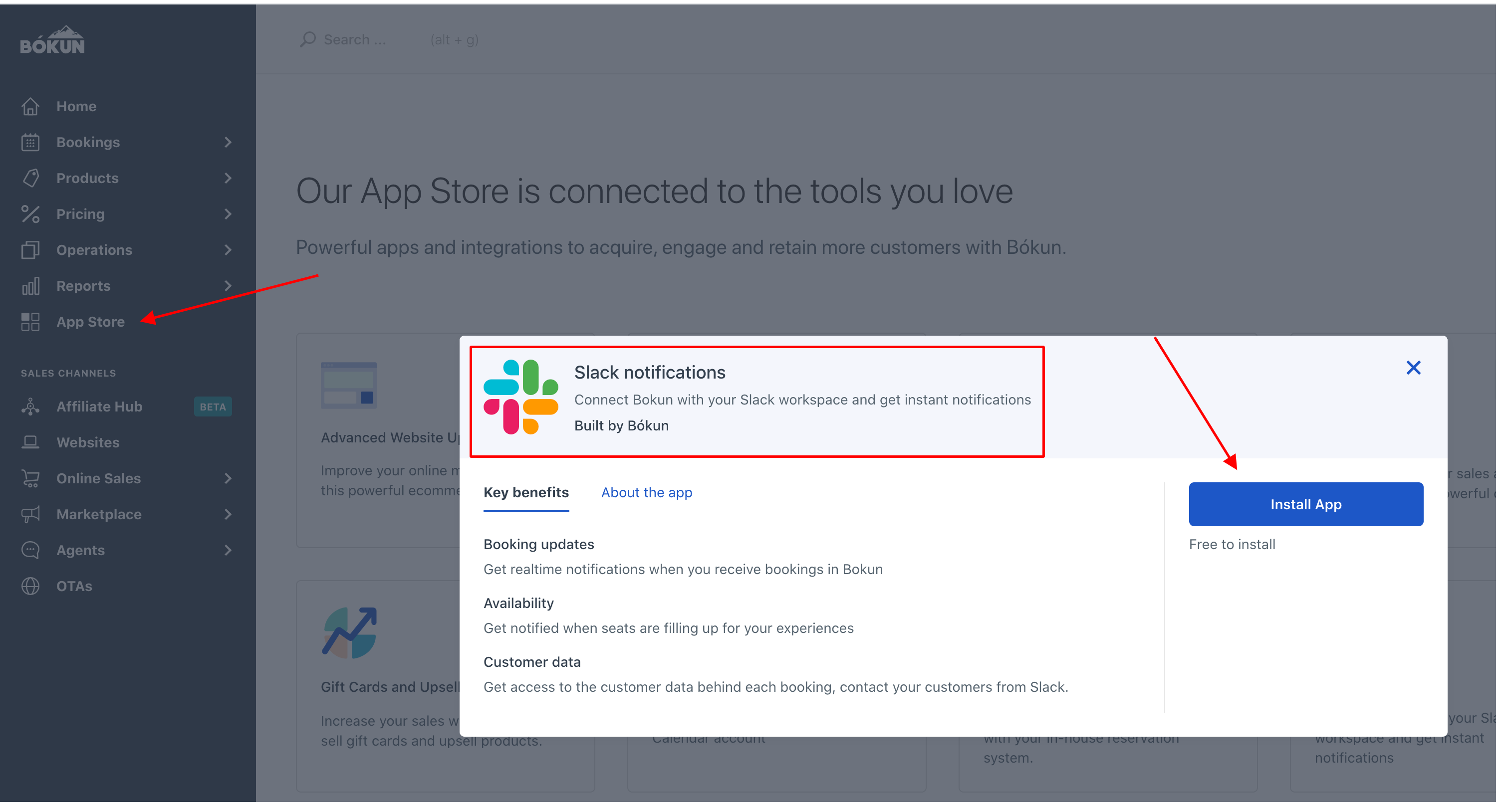This screenshot has width=1506, height=812.
Task: Open the Home menu item
Action: pyautogui.click(x=77, y=107)
